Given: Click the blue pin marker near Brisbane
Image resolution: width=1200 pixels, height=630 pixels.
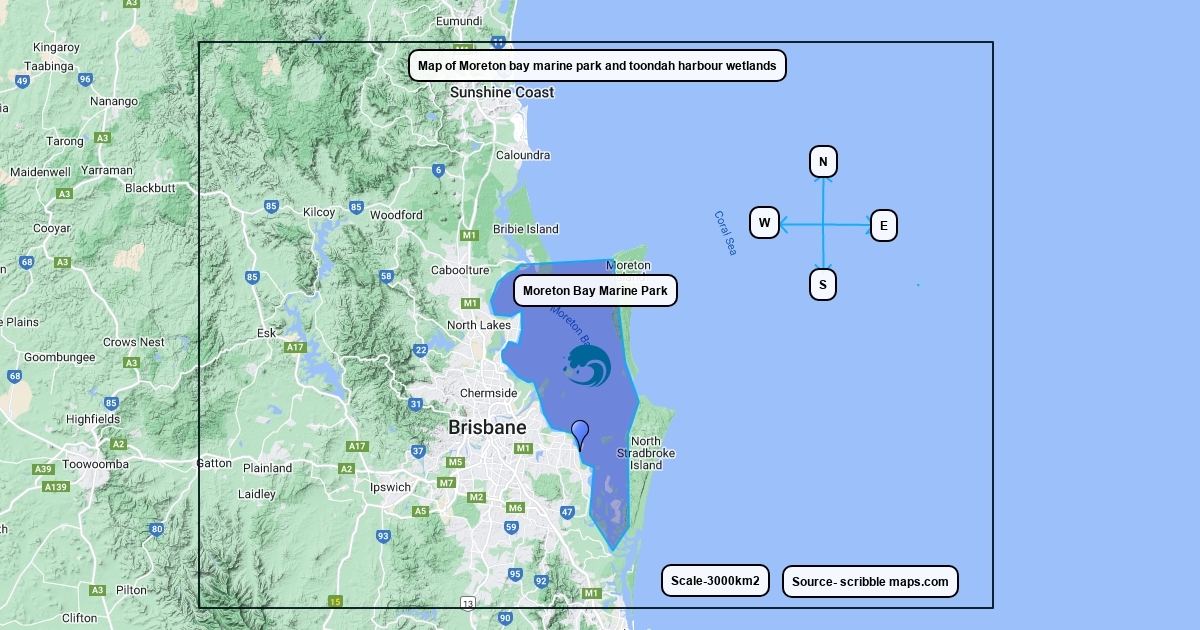Looking at the screenshot, I should click(580, 433).
